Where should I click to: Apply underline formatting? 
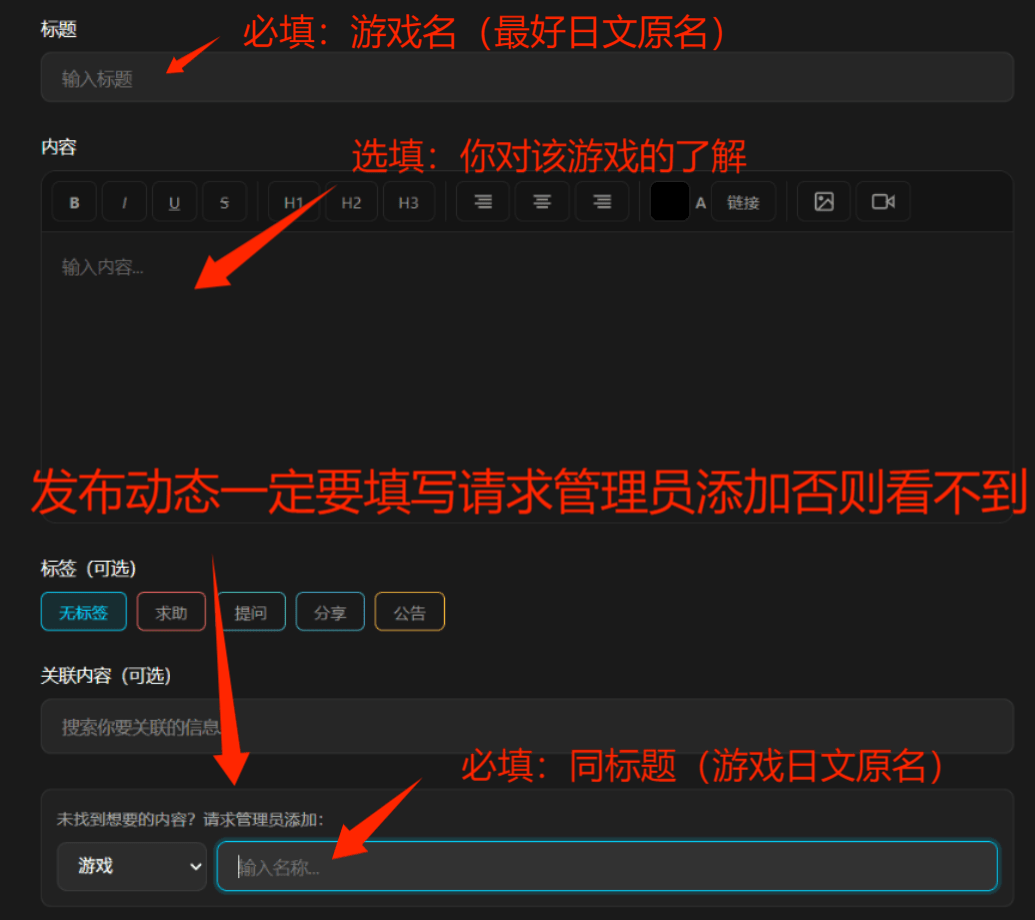(x=174, y=202)
